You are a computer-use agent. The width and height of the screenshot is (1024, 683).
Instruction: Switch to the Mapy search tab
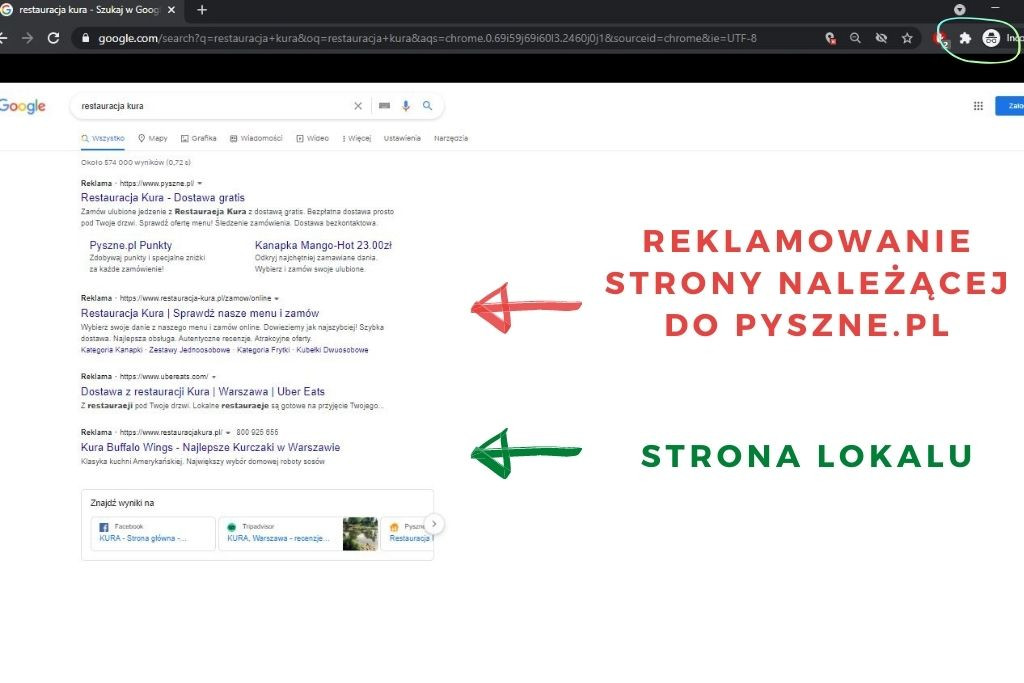point(153,139)
